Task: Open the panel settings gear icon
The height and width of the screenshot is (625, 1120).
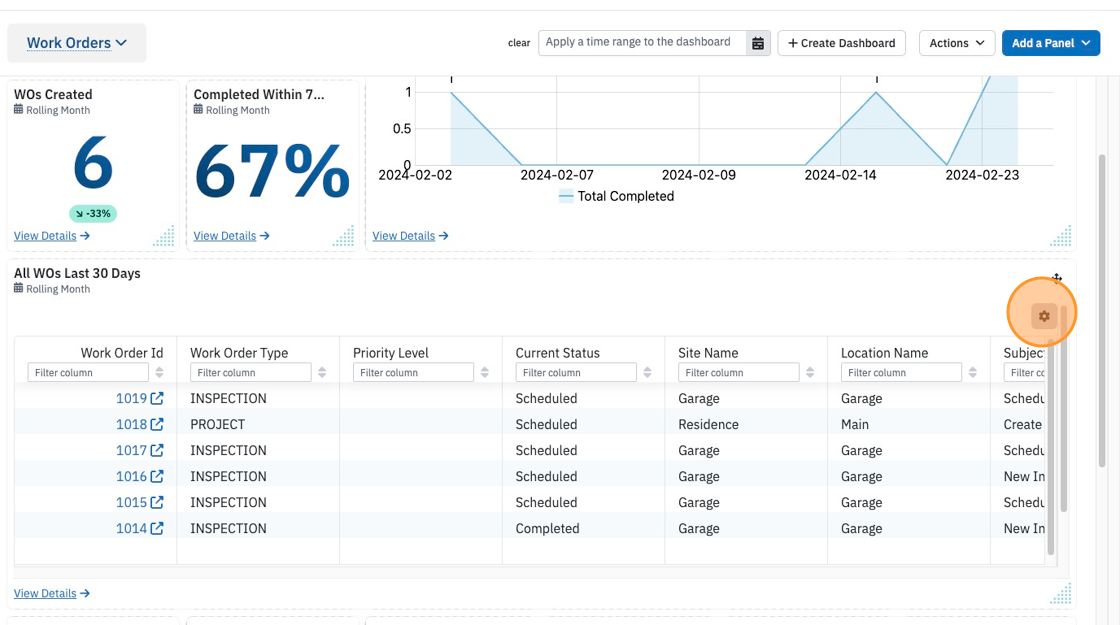Action: [1044, 316]
